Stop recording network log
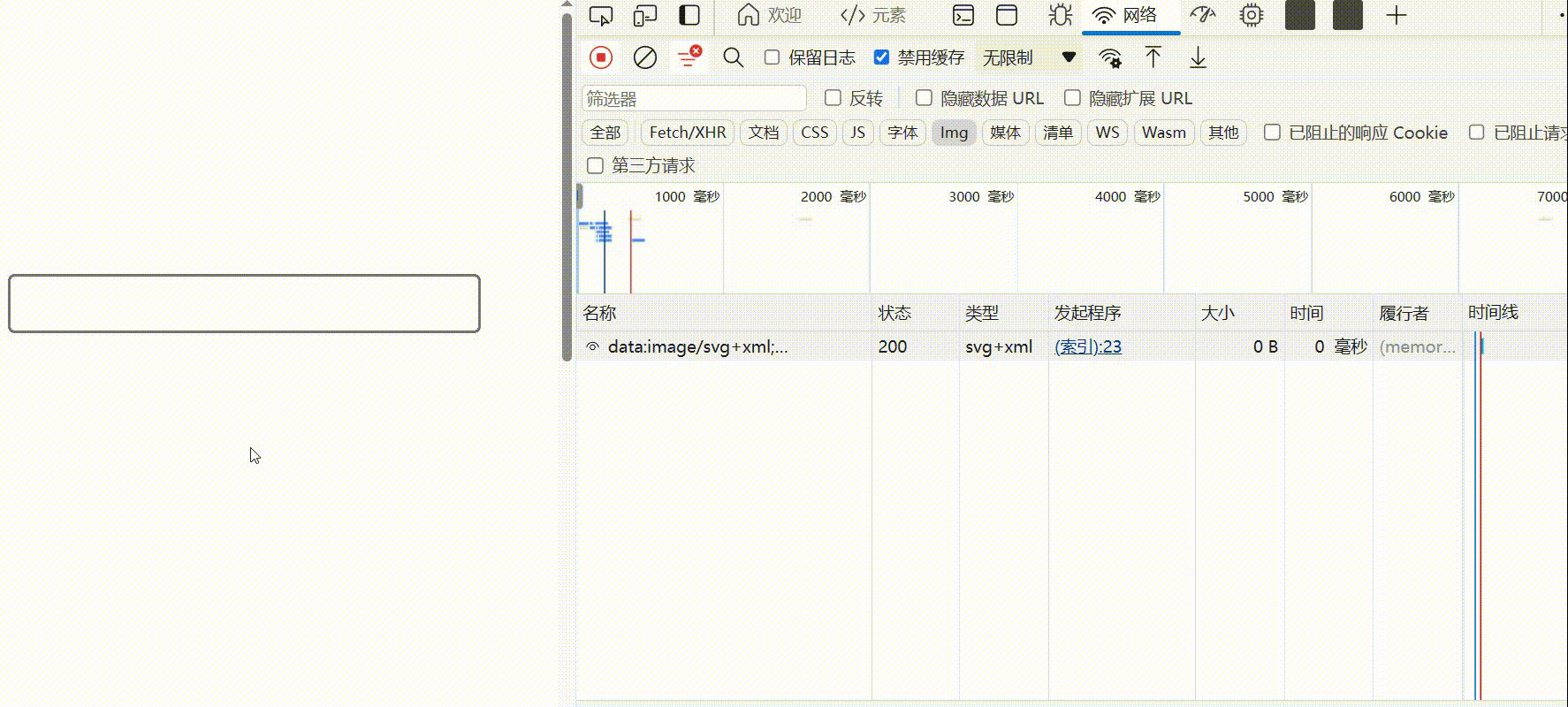This screenshot has height=707, width=1568. [x=601, y=57]
